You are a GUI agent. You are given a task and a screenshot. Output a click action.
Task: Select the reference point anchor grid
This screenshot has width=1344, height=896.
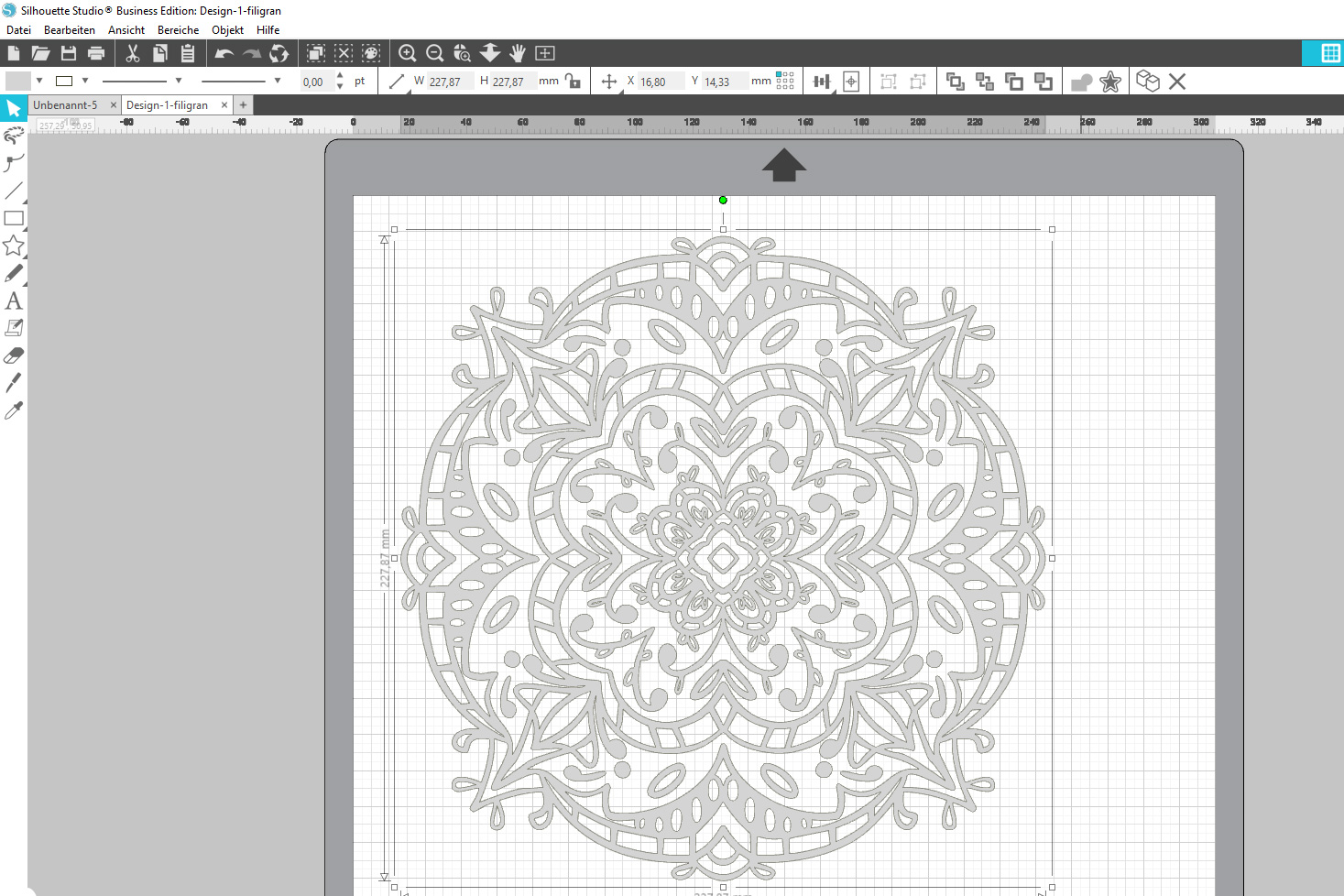[785, 81]
